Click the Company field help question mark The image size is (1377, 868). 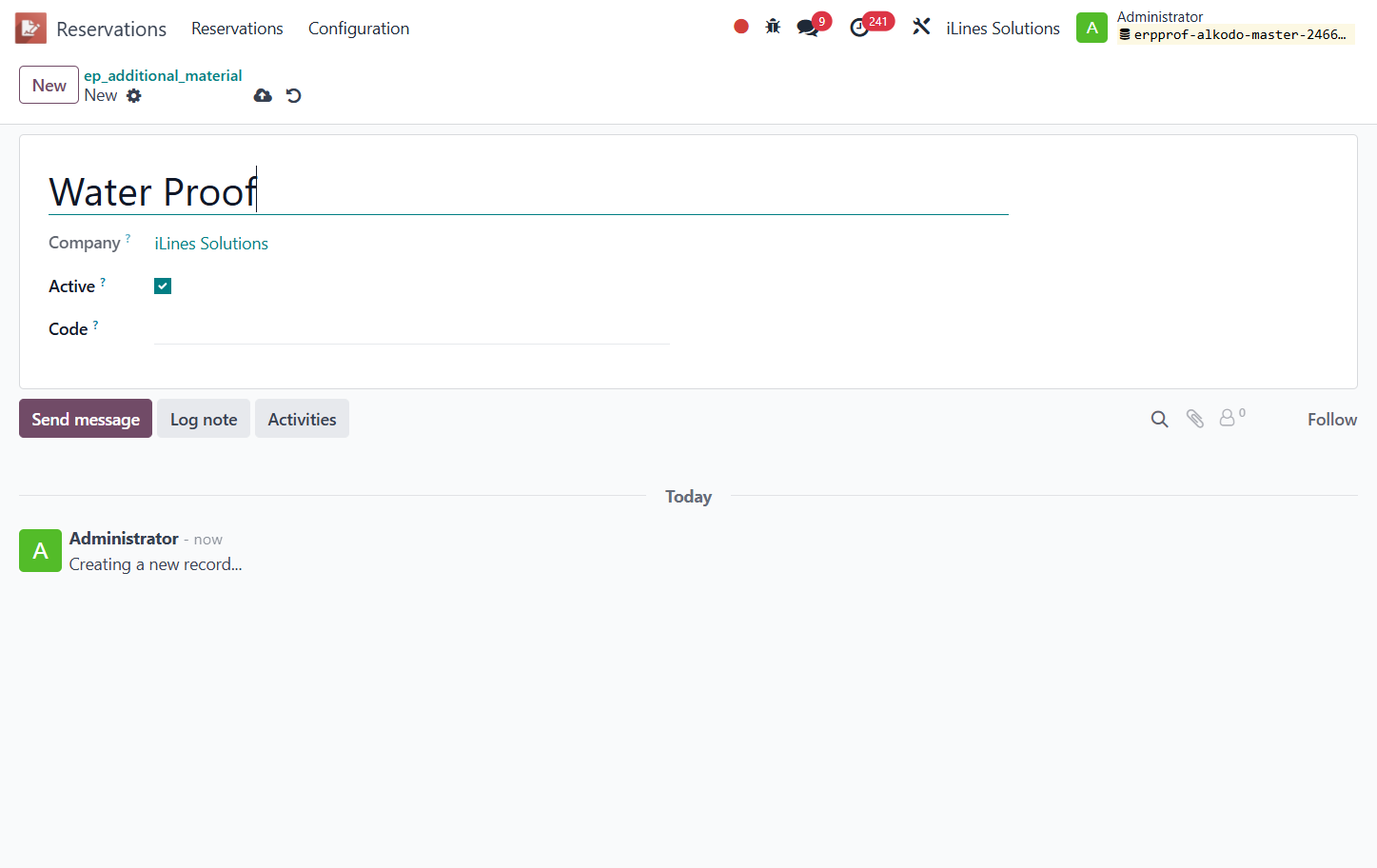128,238
